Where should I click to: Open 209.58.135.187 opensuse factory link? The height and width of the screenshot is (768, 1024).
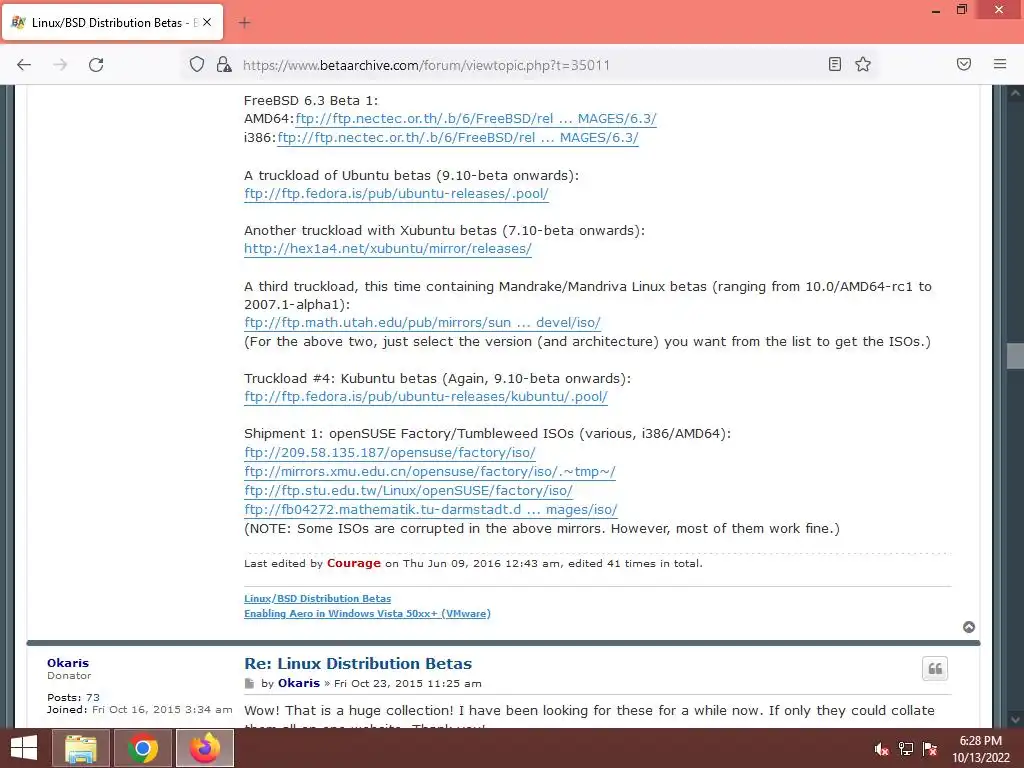coord(390,453)
